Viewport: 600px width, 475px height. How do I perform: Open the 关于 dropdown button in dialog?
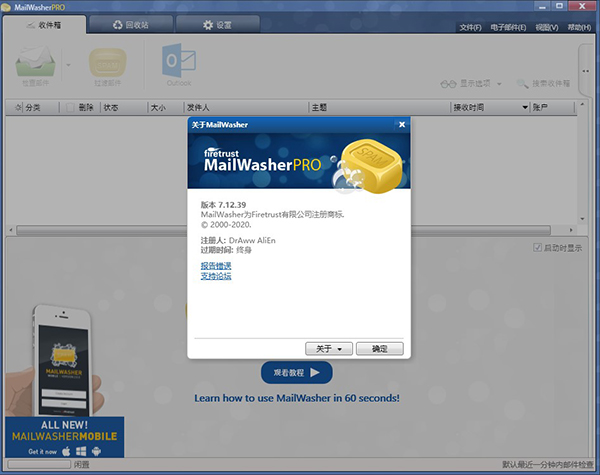tap(329, 349)
